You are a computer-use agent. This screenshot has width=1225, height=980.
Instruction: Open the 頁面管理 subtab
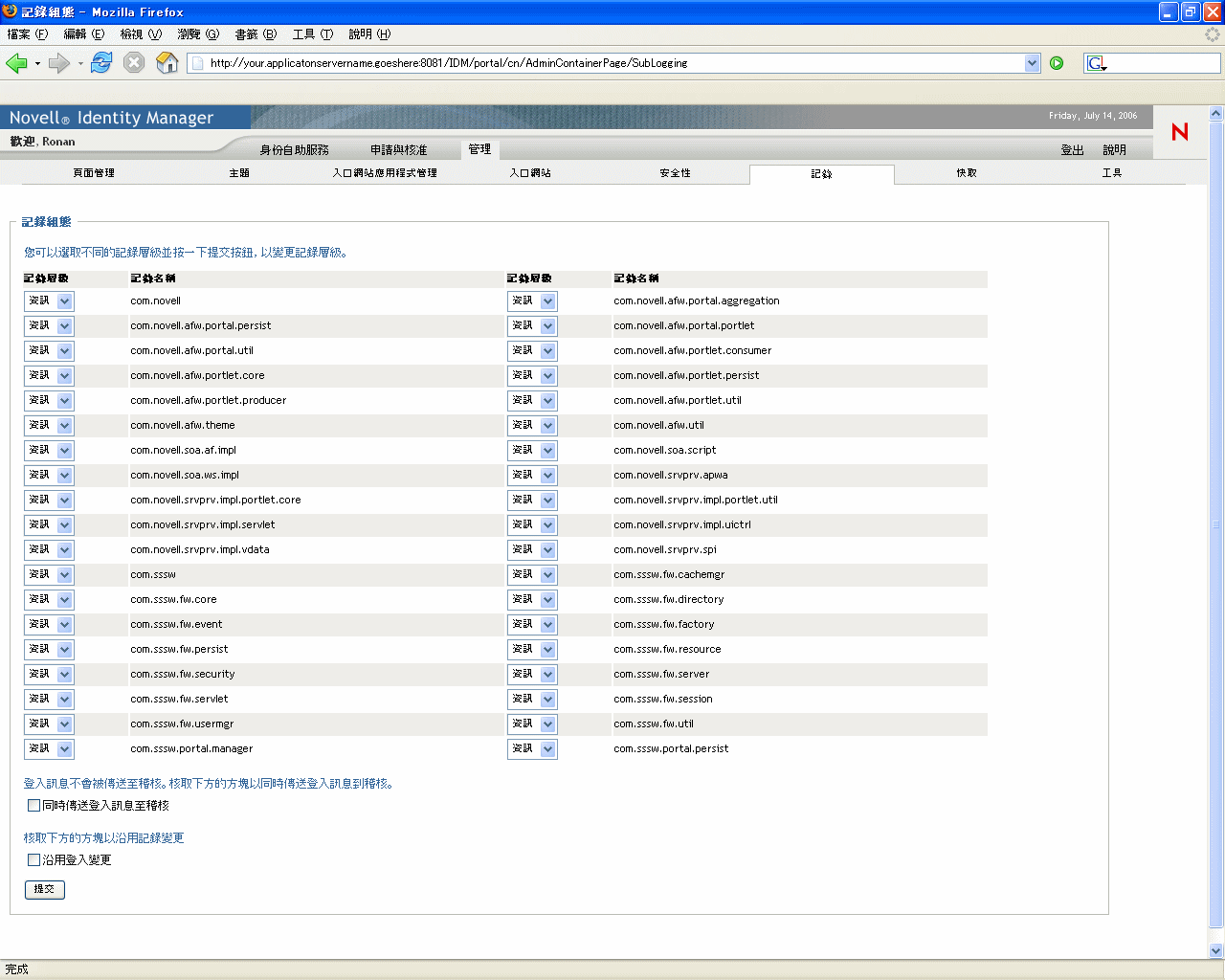(94, 173)
